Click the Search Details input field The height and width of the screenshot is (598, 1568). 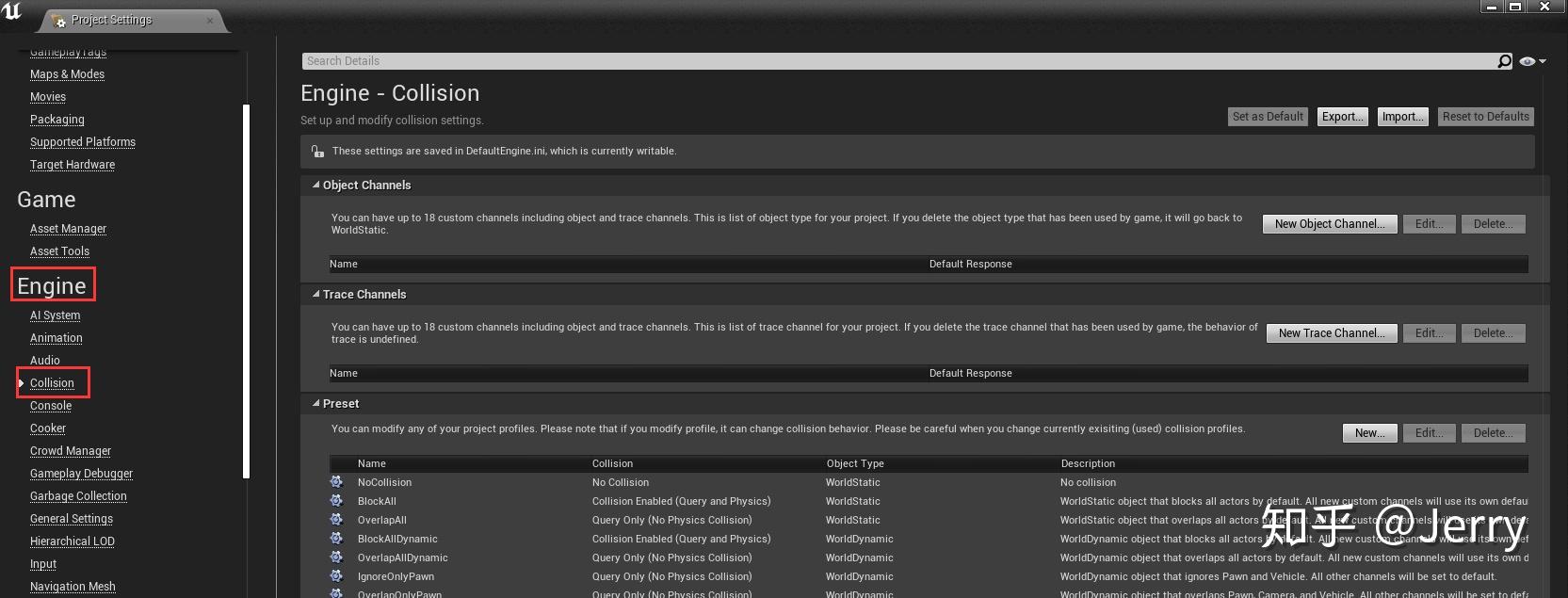[899, 61]
